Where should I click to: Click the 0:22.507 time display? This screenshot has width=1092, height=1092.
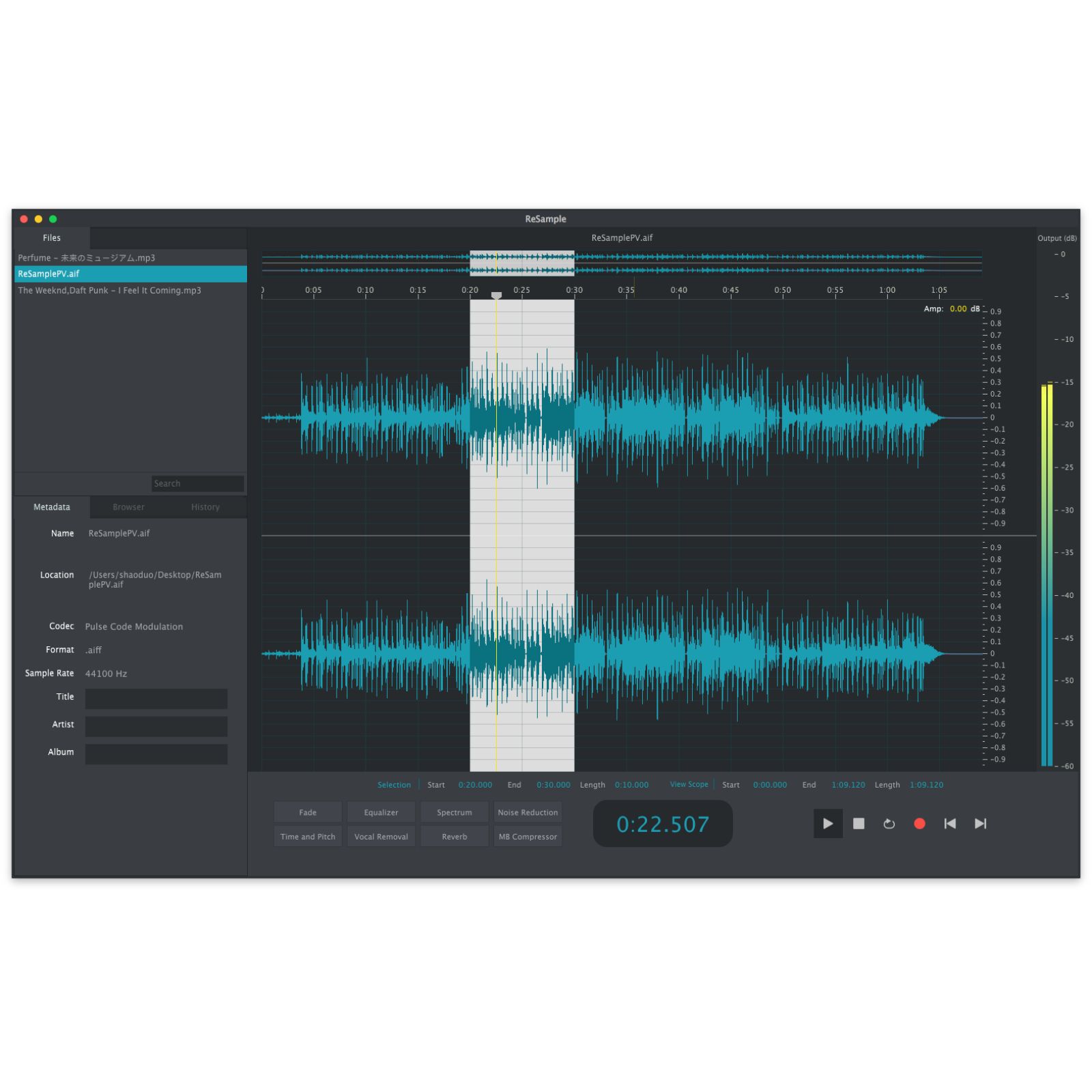(663, 824)
